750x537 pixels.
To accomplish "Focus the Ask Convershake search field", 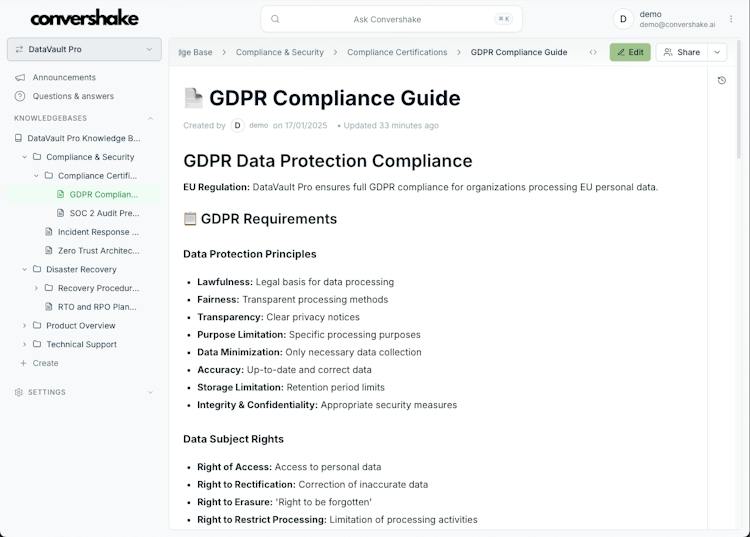I will click(391, 19).
